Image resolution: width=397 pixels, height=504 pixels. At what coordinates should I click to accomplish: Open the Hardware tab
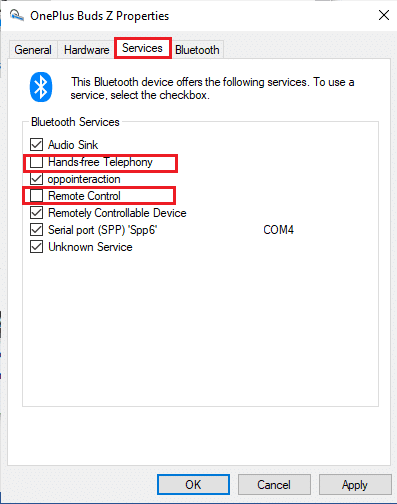pos(86,50)
